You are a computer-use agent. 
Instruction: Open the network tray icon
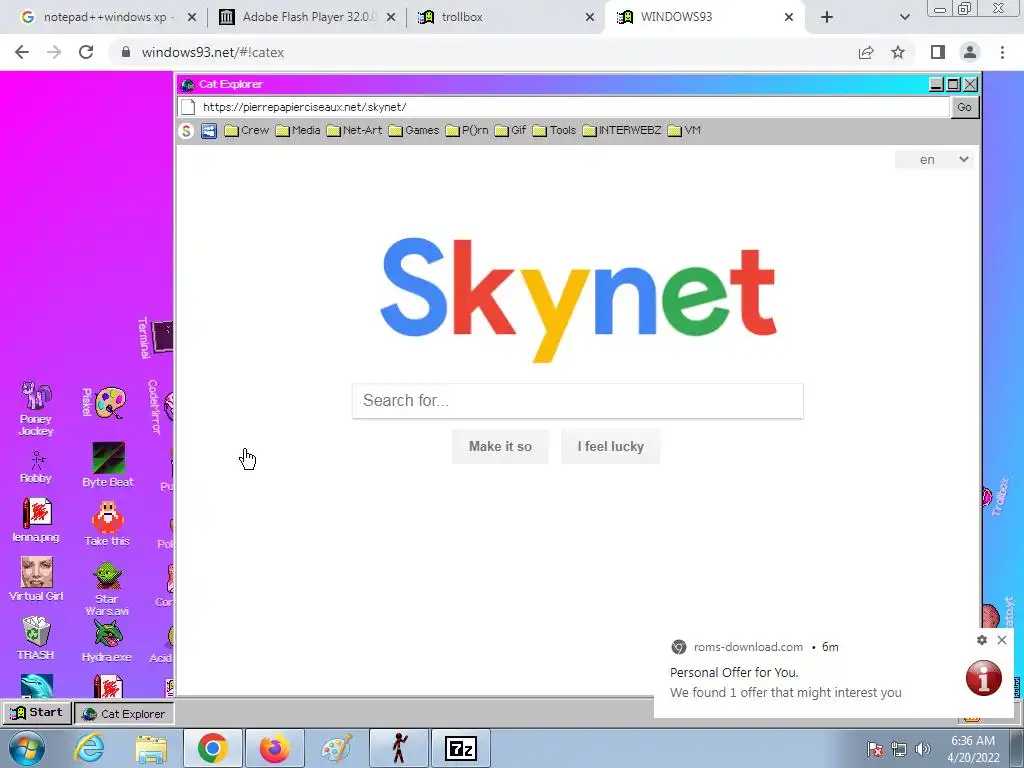(x=899, y=749)
